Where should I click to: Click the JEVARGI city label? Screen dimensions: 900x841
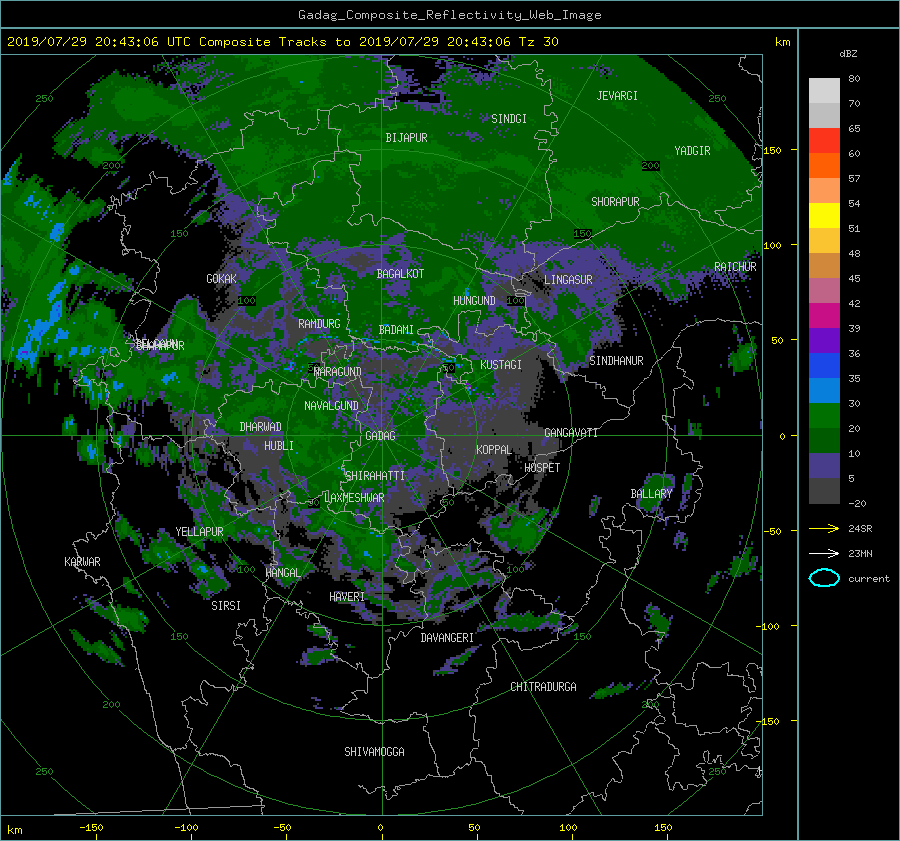(617, 96)
